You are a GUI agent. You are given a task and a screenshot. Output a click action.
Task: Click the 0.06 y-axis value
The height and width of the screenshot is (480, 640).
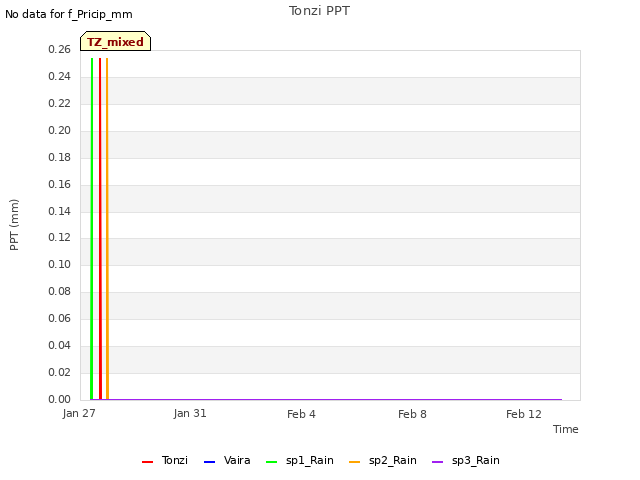point(59,318)
